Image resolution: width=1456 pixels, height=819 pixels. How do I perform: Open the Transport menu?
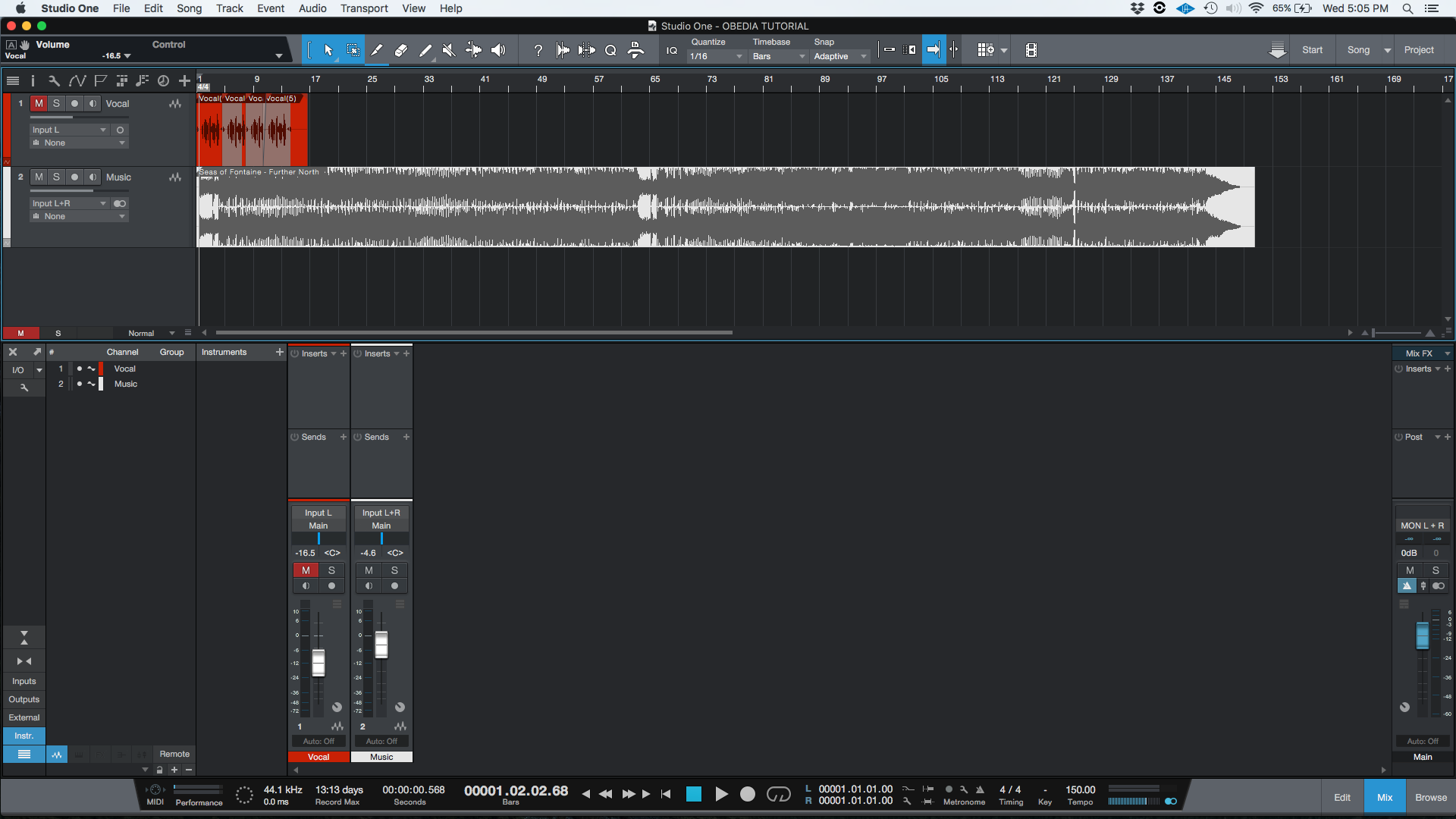[363, 8]
